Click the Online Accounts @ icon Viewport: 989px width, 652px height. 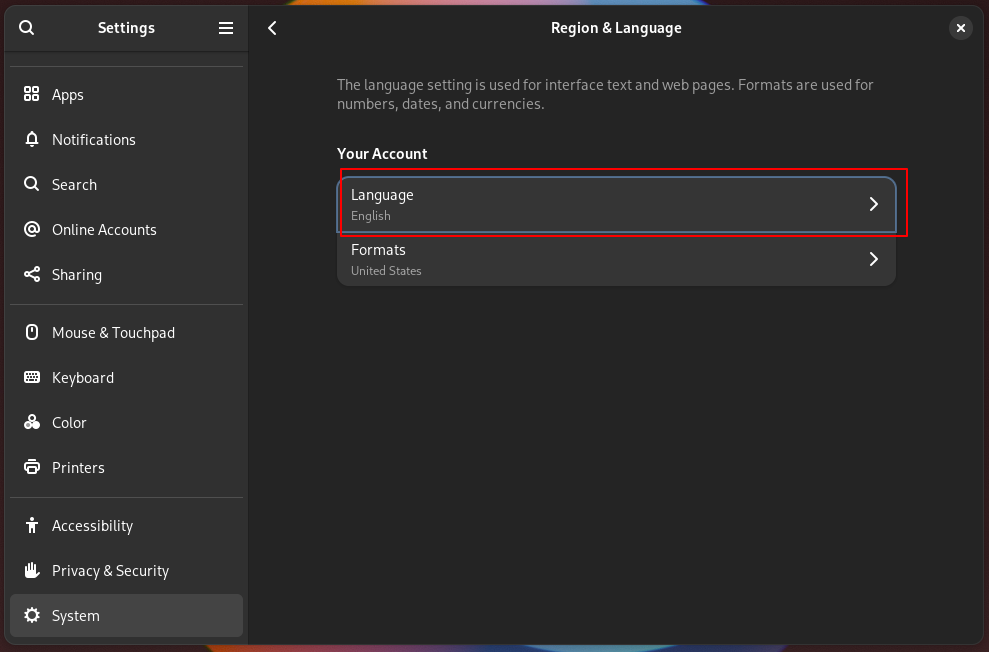pyautogui.click(x=32, y=229)
